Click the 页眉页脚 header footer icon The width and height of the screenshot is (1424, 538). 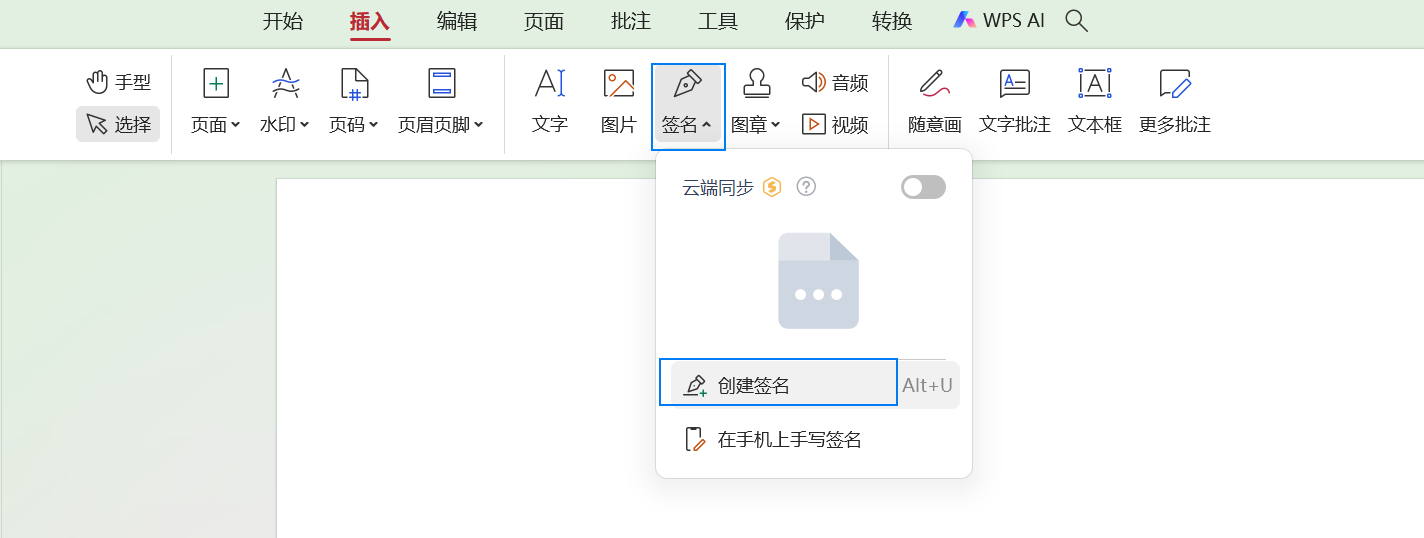tap(442, 83)
